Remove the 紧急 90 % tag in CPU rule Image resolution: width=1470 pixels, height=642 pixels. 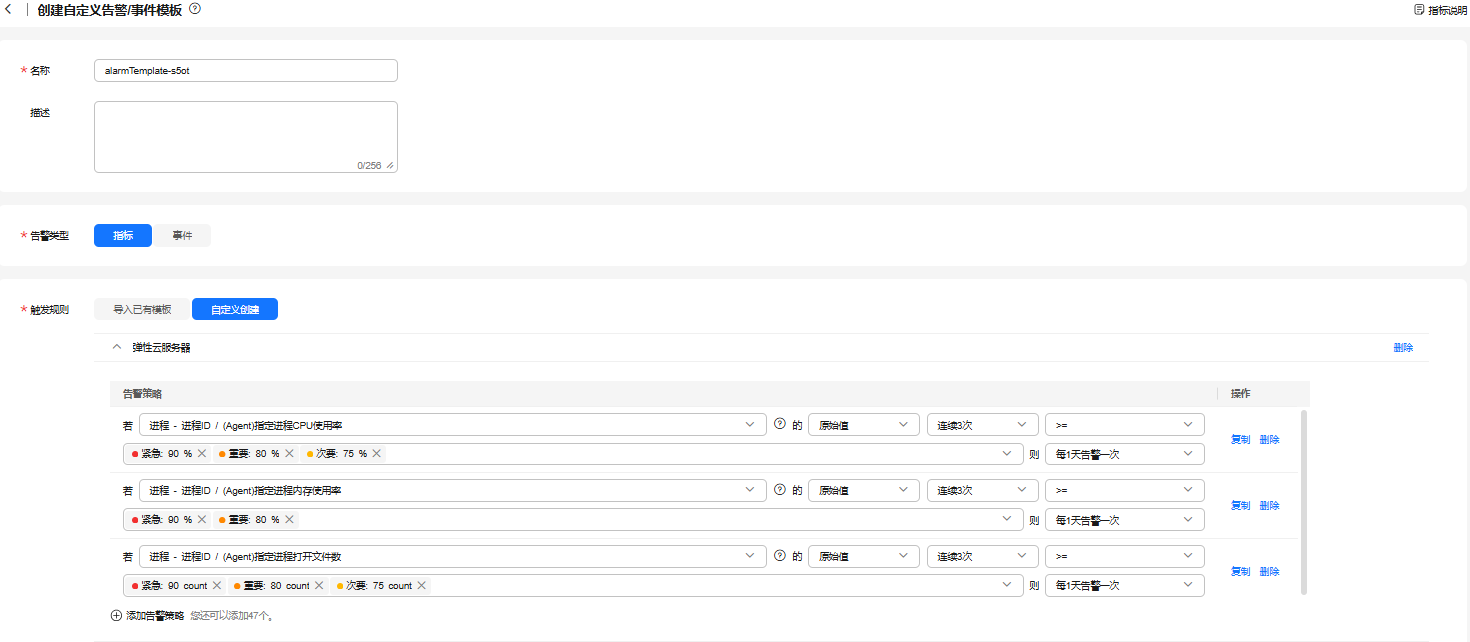(202, 454)
